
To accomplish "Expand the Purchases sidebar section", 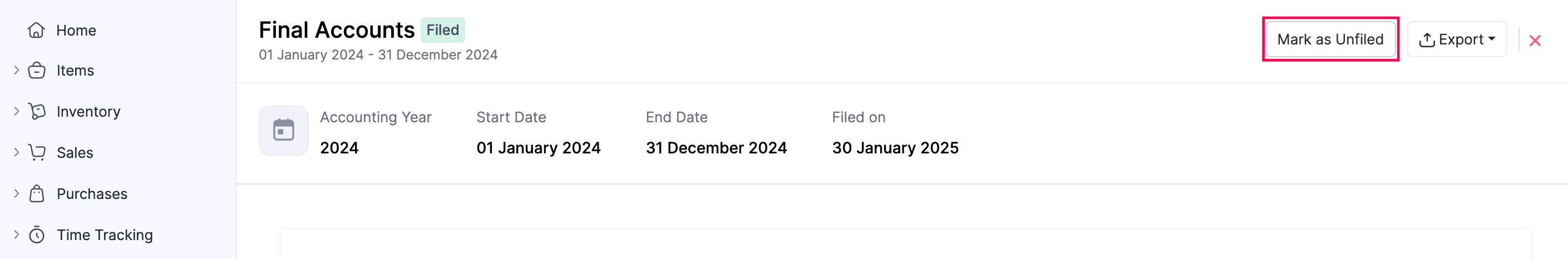I will 17,194.
